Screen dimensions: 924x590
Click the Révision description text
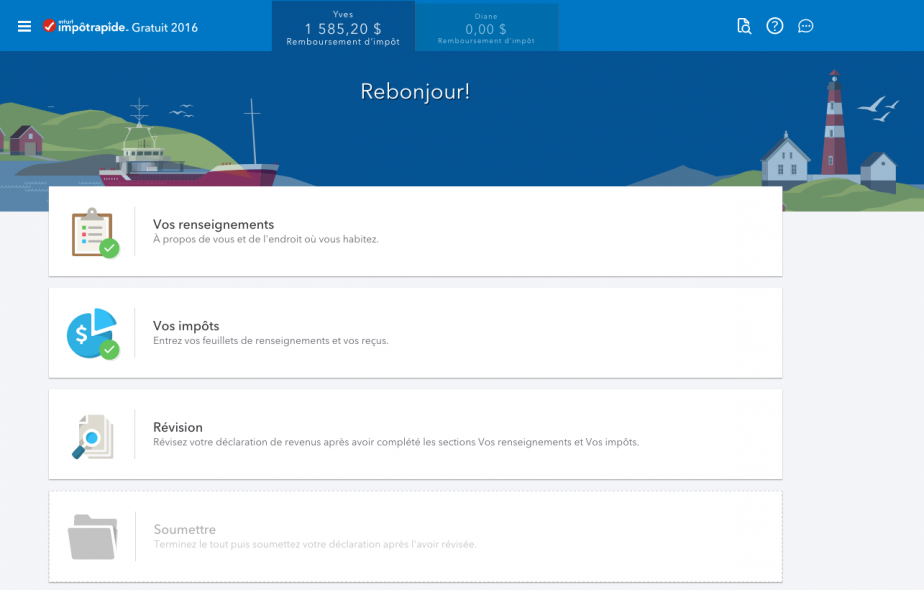(395, 442)
